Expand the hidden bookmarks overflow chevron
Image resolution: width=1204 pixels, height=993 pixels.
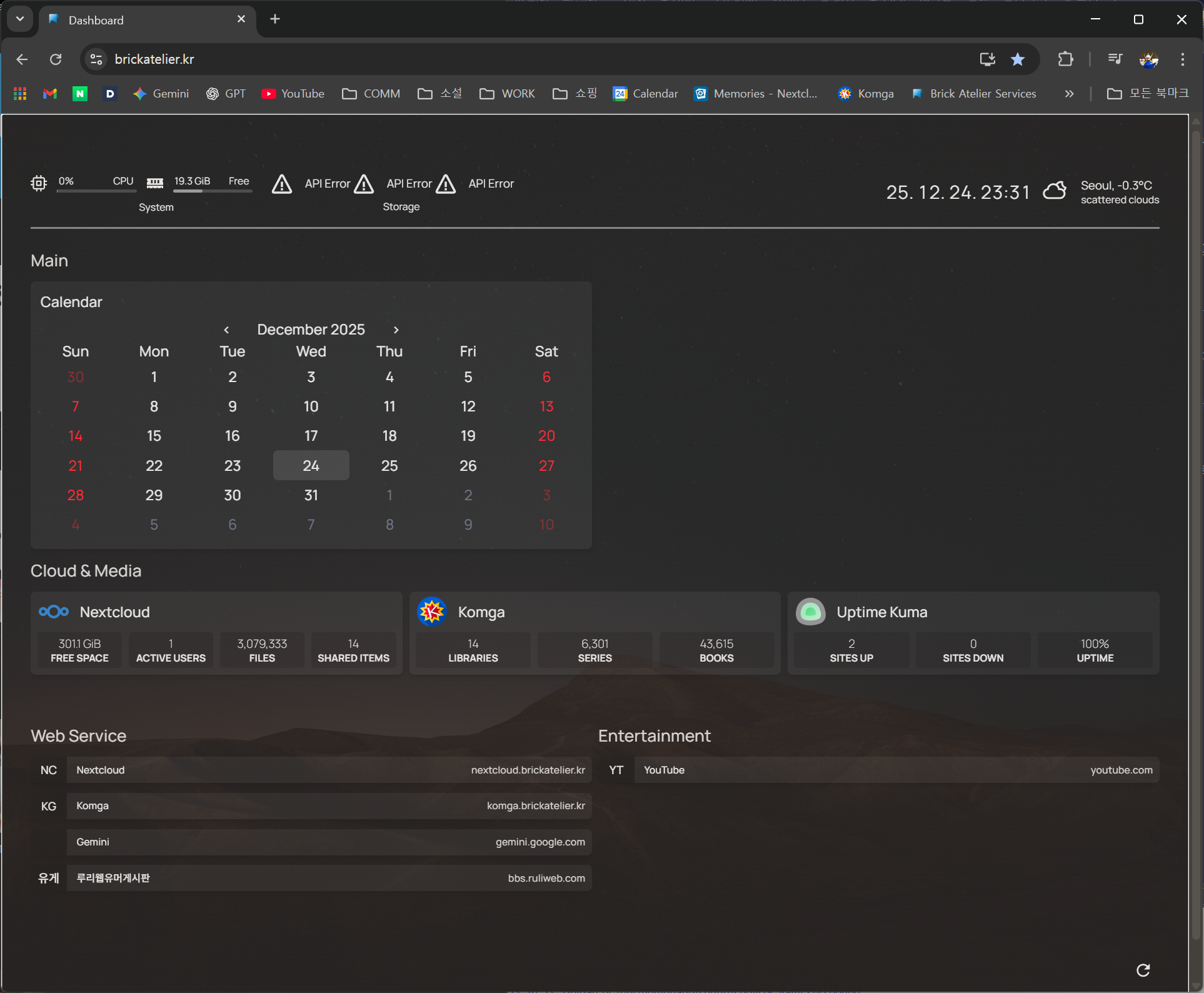click(x=1069, y=94)
